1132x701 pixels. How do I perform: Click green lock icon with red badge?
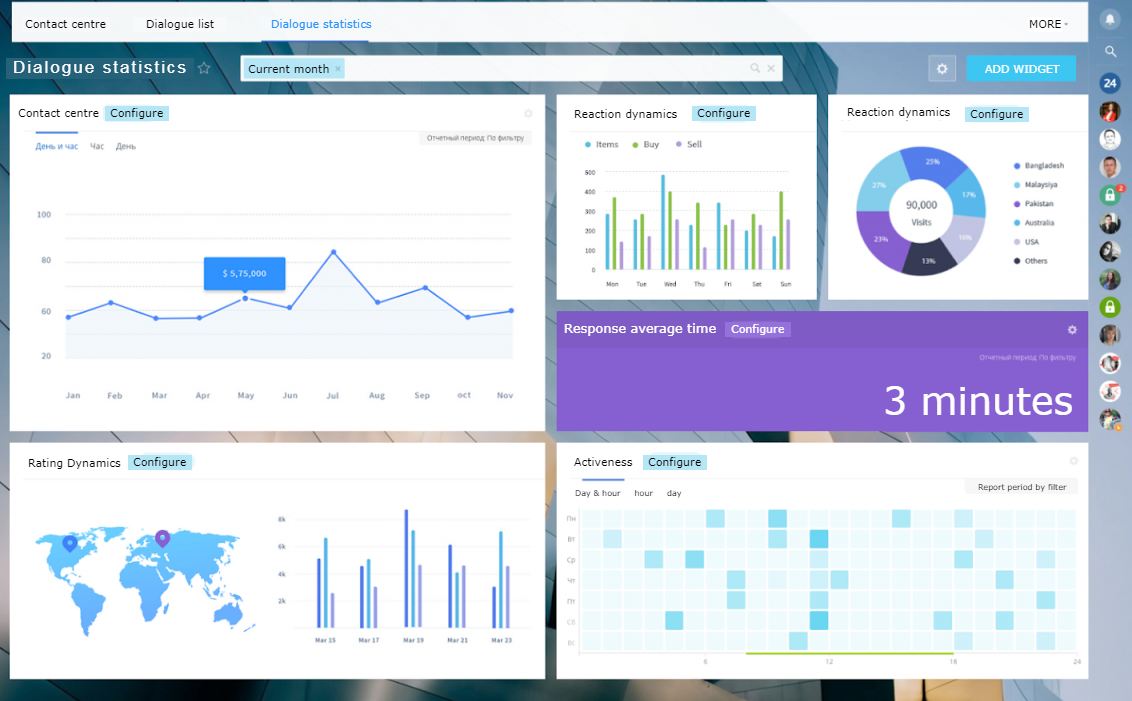[1110, 195]
